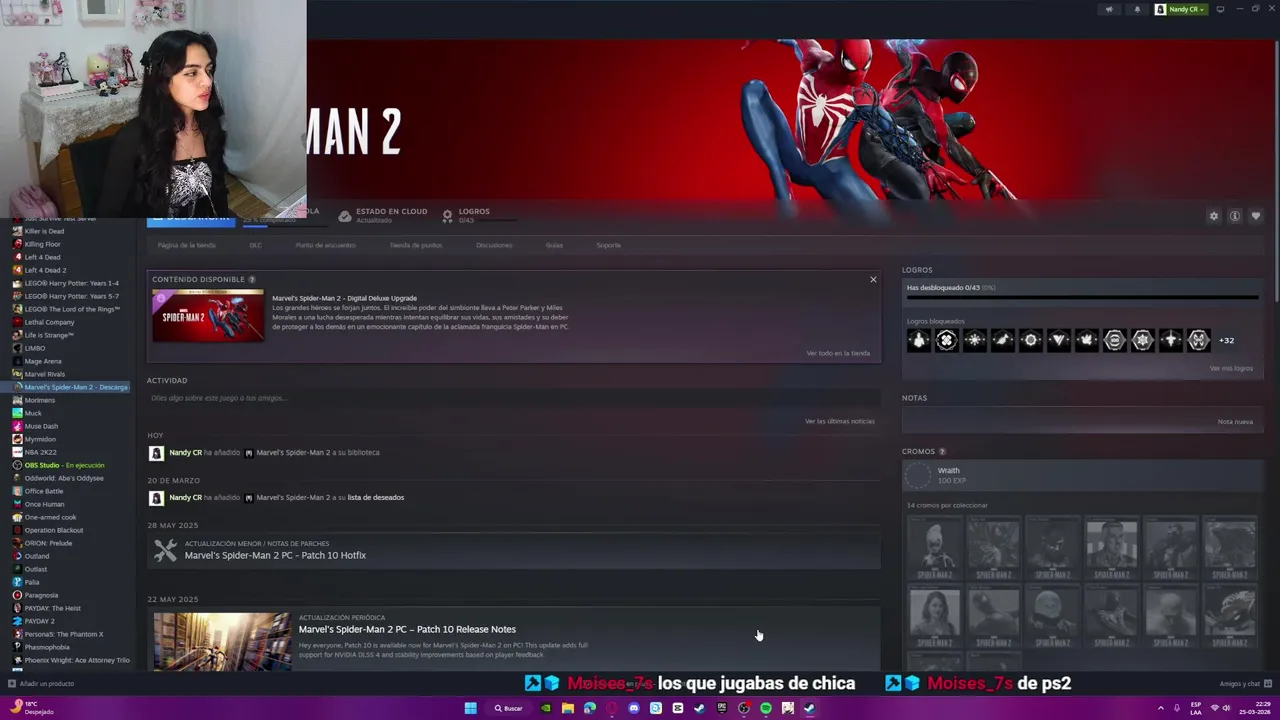Open OBS icon in taskbar
The width and height of the screenshot is (1280, 720).
point(743,708)
